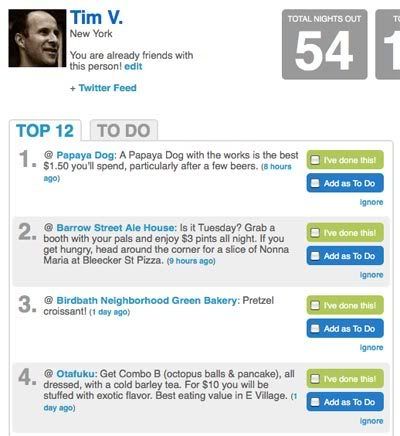
Task: Click Tim V.'s profile photo
Action: coord(37,38)
